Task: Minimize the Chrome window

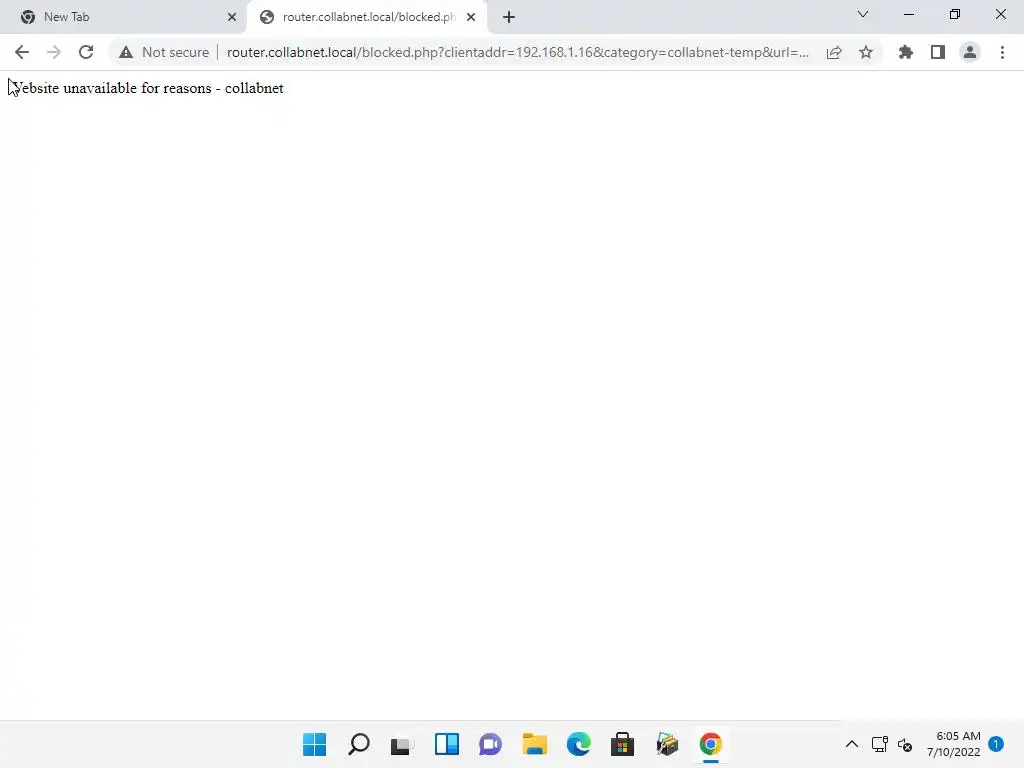Action: (x=908, y=14)
